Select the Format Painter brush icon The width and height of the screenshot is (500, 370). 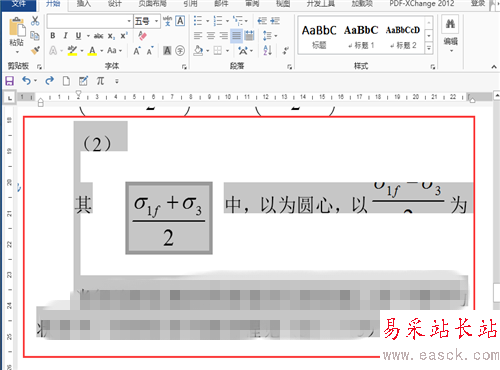pyautogui.click(x=35, y=50)
